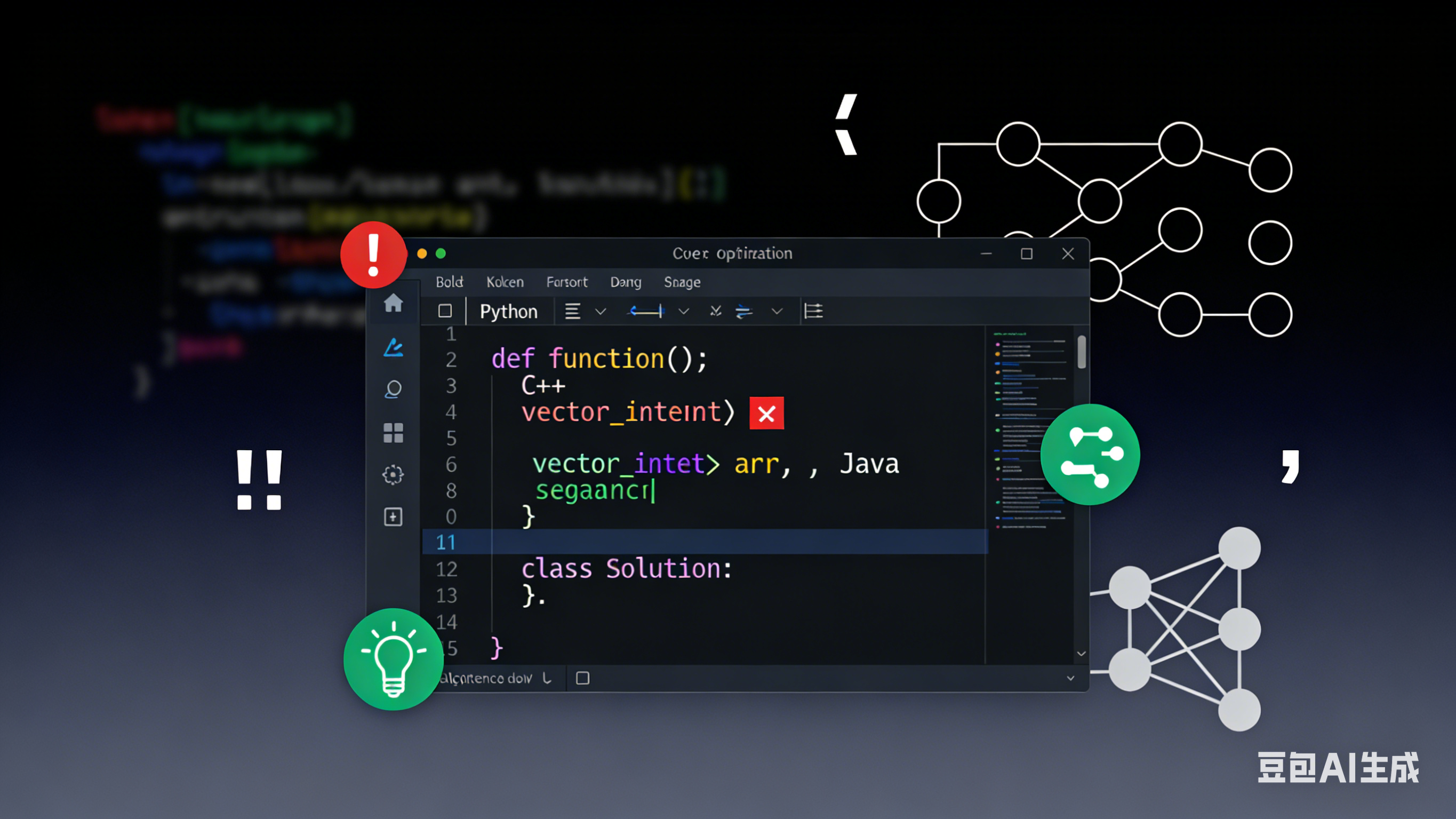Screen dimensions: 1456x819
Task: Toggle the square checkbox in bottom status bar
Action: click(582, 678)
